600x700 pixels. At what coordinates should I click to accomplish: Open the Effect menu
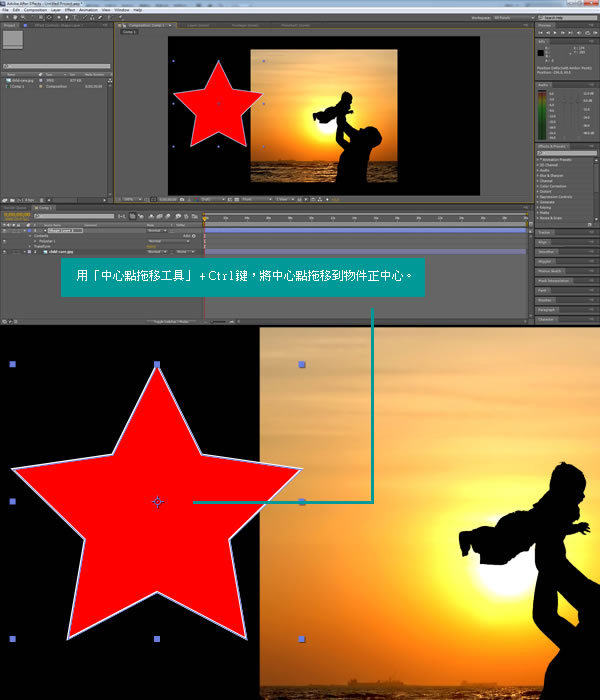pos(70,10)
